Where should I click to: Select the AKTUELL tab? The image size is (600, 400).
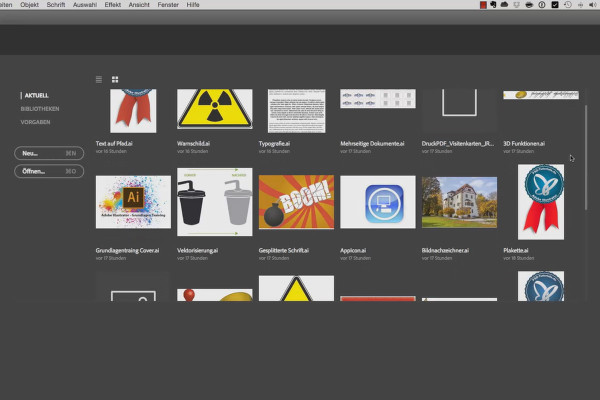pyautogui.click(x=36, y=95)
